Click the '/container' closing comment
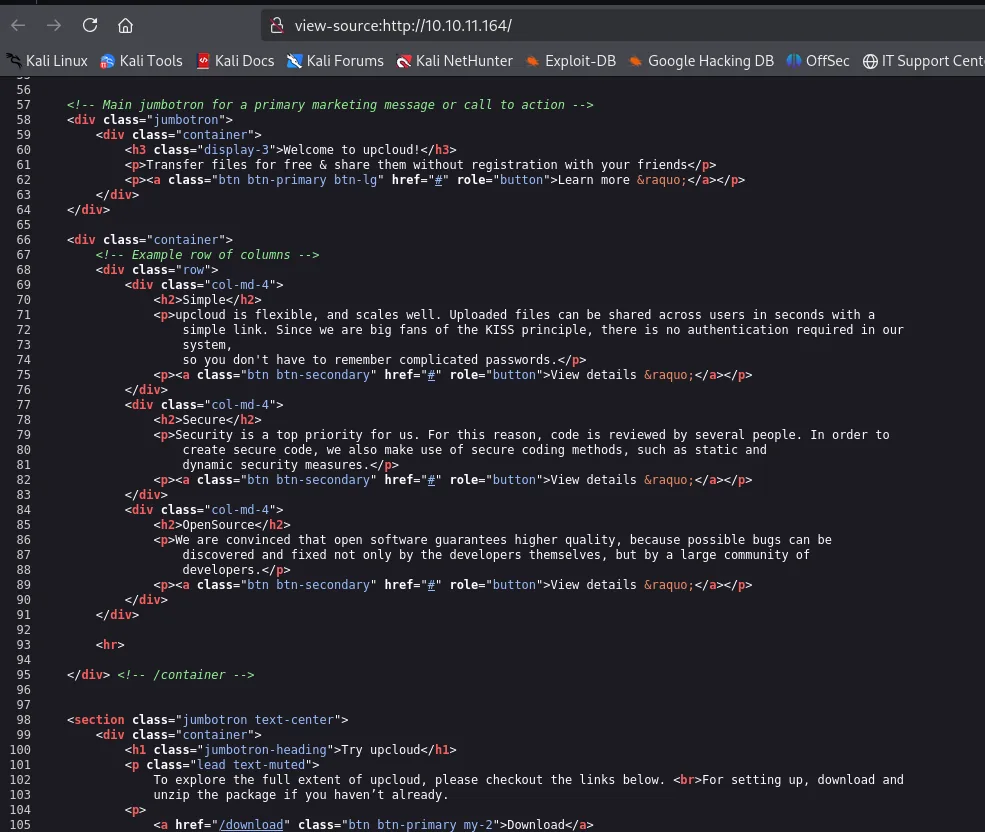Screen dimensions: 985x832 coord(185,675)
